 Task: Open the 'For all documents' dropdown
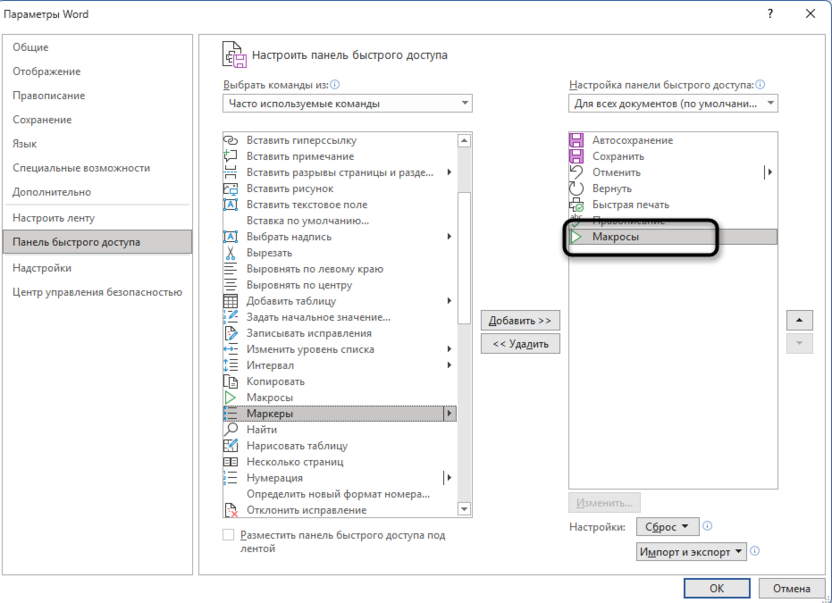click(x=673, y=103)
